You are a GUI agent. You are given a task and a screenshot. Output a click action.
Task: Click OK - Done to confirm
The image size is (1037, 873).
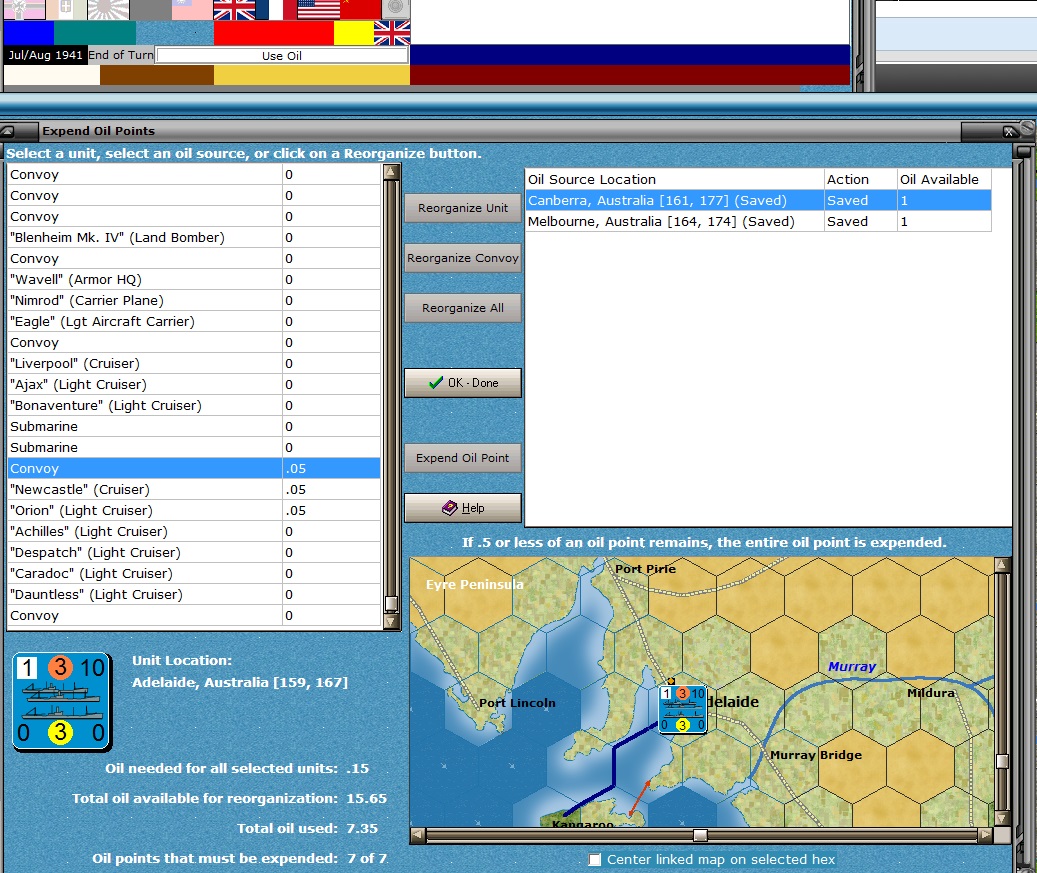point(463,383)
